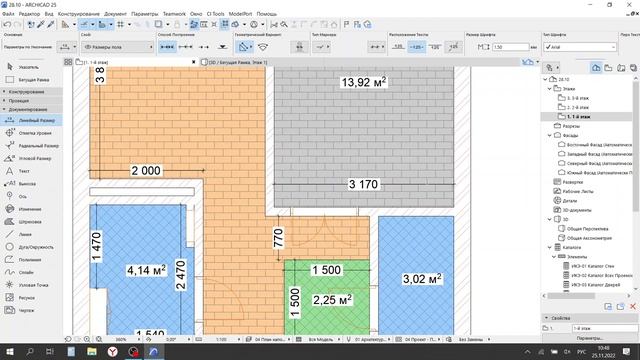Open the Teamwork menu
The width and height of the screenshot is (640, 360).
tap(174, 14)
